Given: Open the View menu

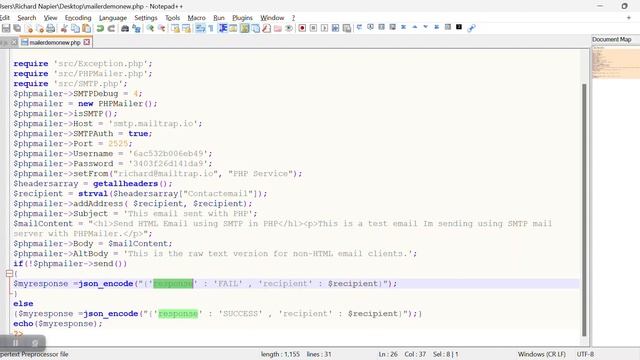Looking at the screenshot, I should (x=51, y=18).
